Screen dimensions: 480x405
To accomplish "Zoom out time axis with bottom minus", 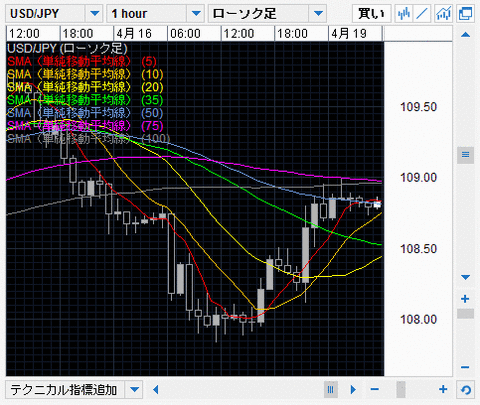I will [375, 389].
